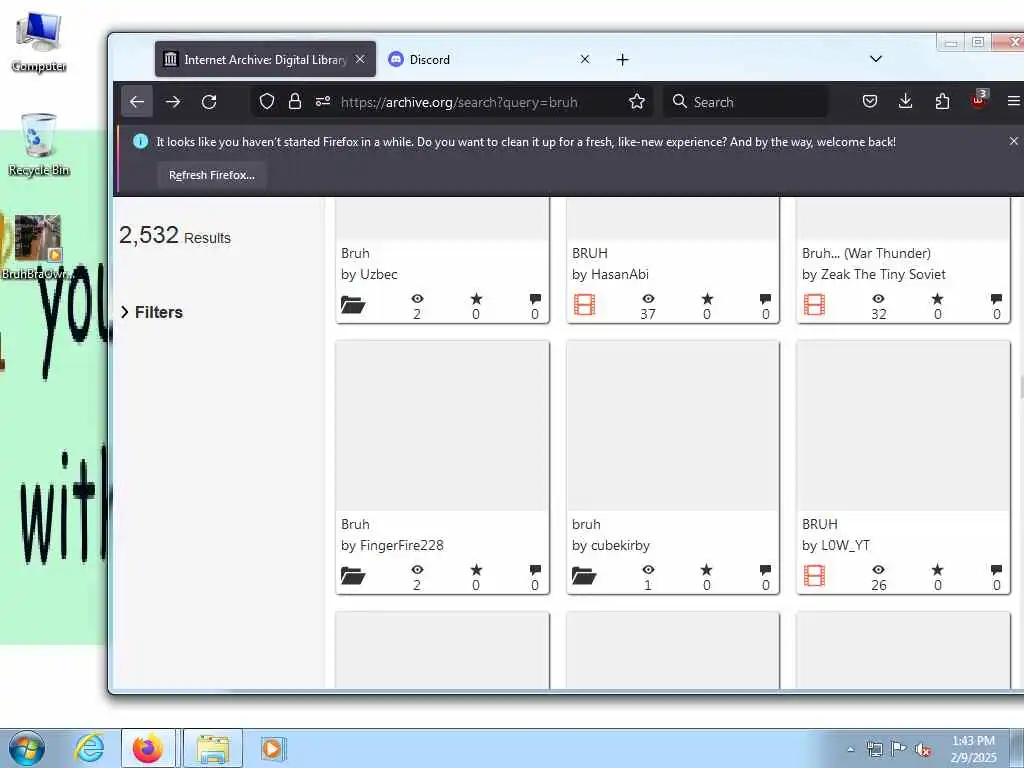Click the Bruh by FingerFire228 thumbnail

(442, 426)
